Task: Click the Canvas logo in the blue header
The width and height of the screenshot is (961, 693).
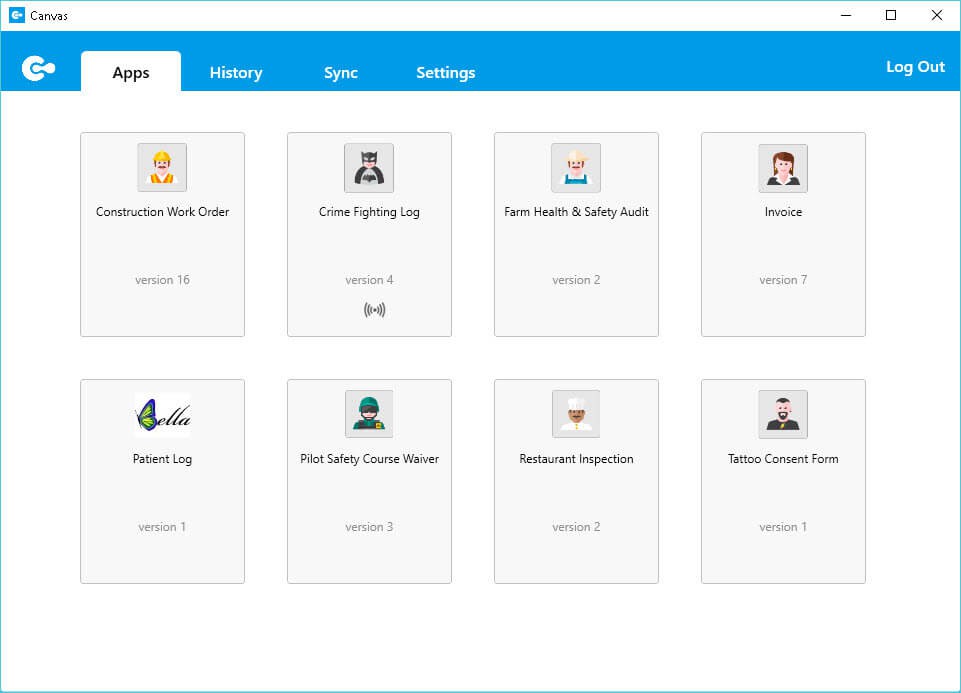Action: (38, 68)
